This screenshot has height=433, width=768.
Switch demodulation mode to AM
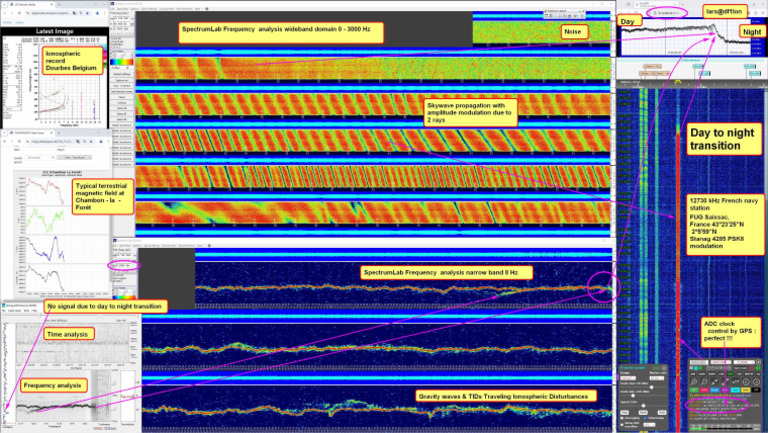(693, 374)
